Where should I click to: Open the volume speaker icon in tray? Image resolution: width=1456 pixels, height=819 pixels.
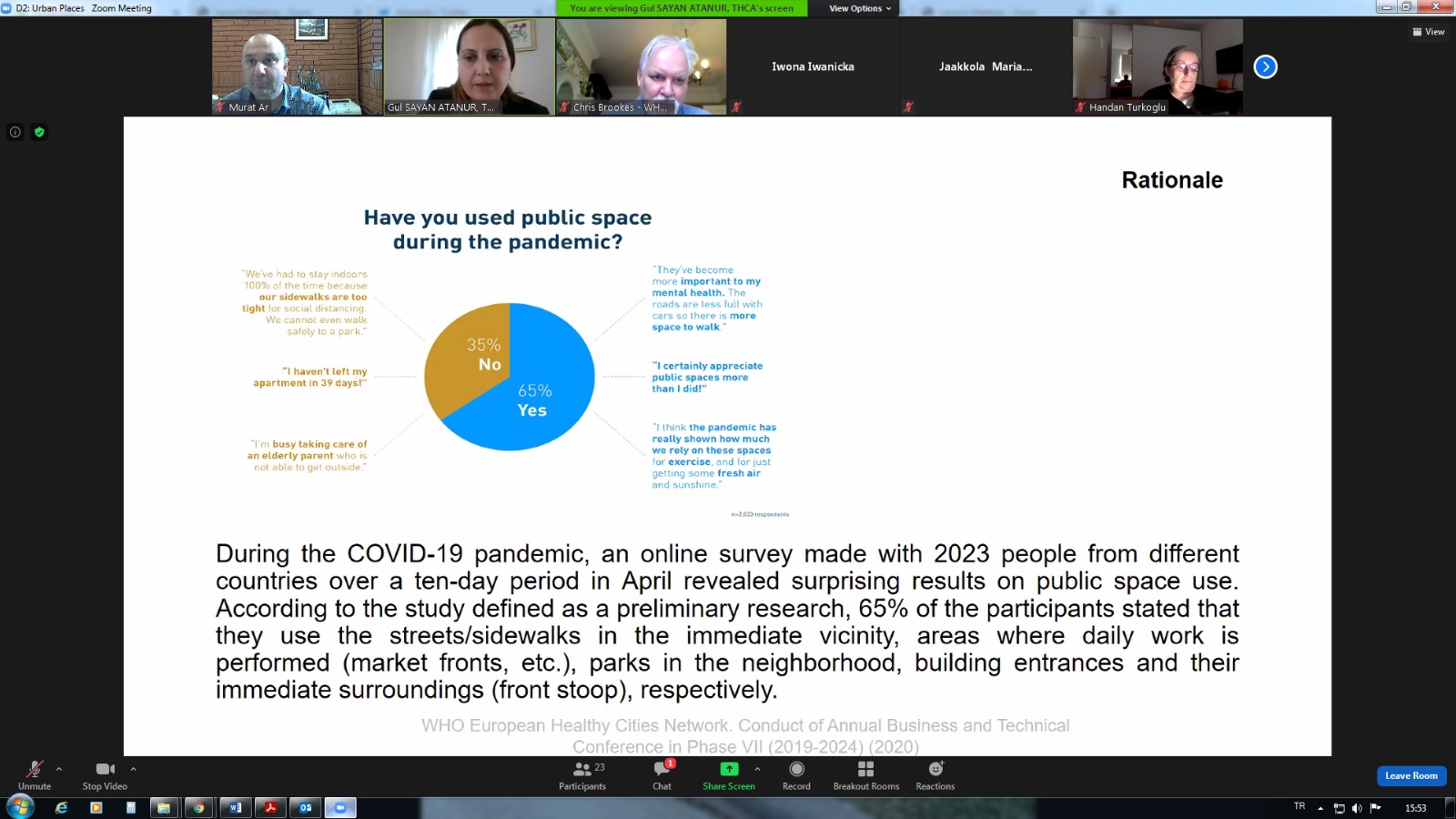[x=1357, y=808]
